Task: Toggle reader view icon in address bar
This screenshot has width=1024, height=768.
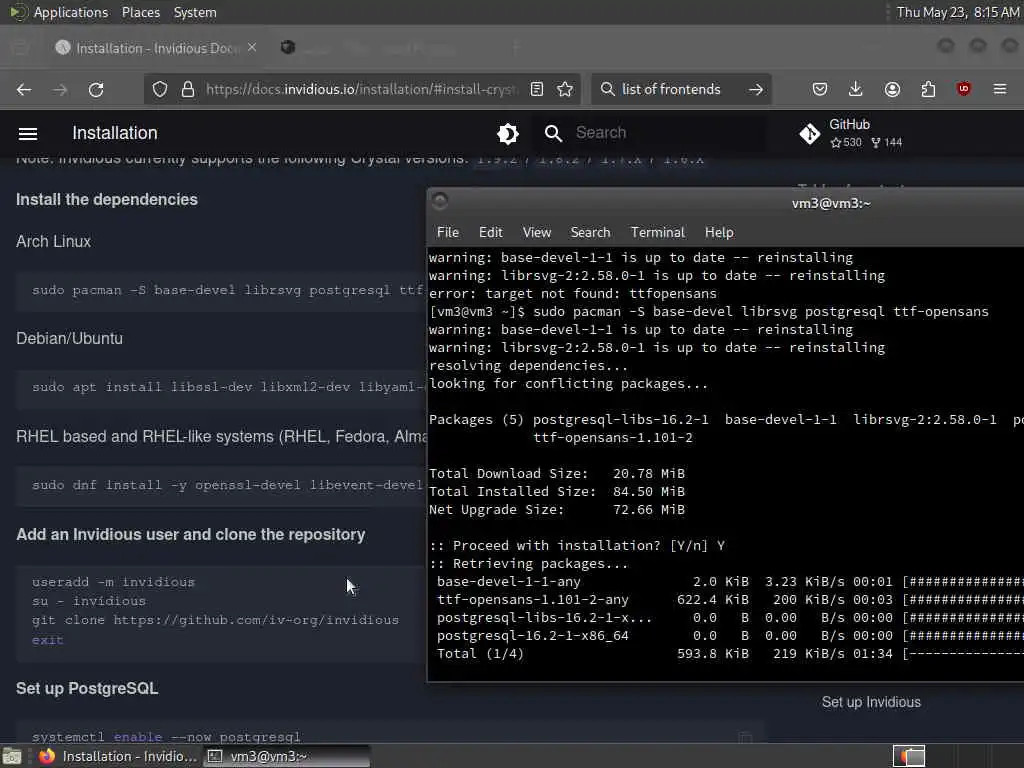Action: pyautogui.click(x=537, y=89)
